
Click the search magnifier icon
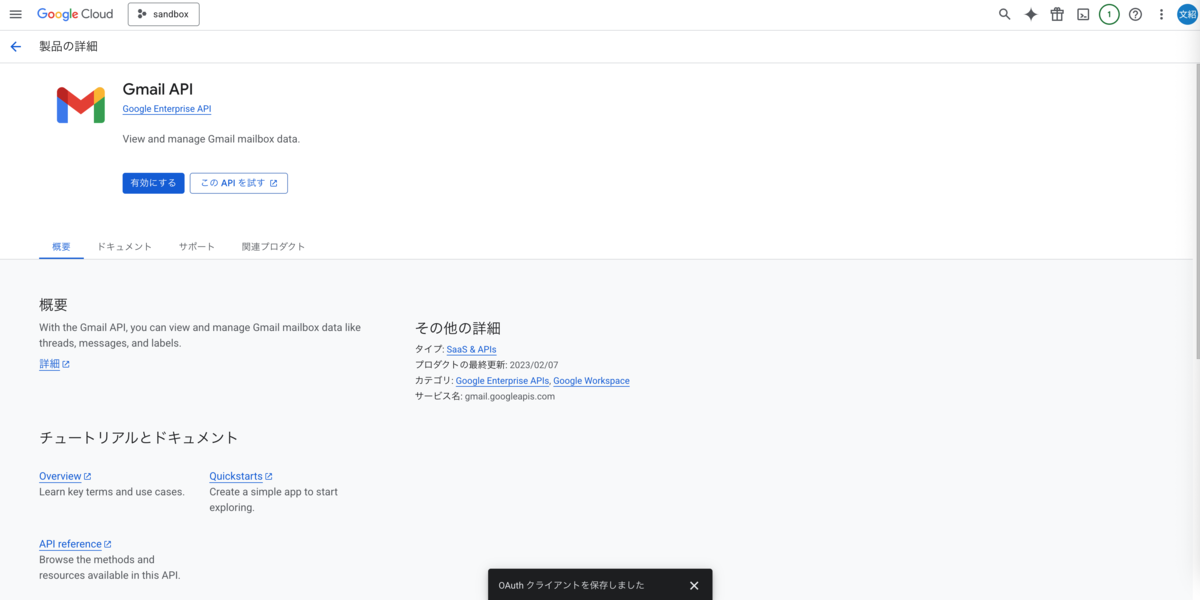[x=1005, y=14]
